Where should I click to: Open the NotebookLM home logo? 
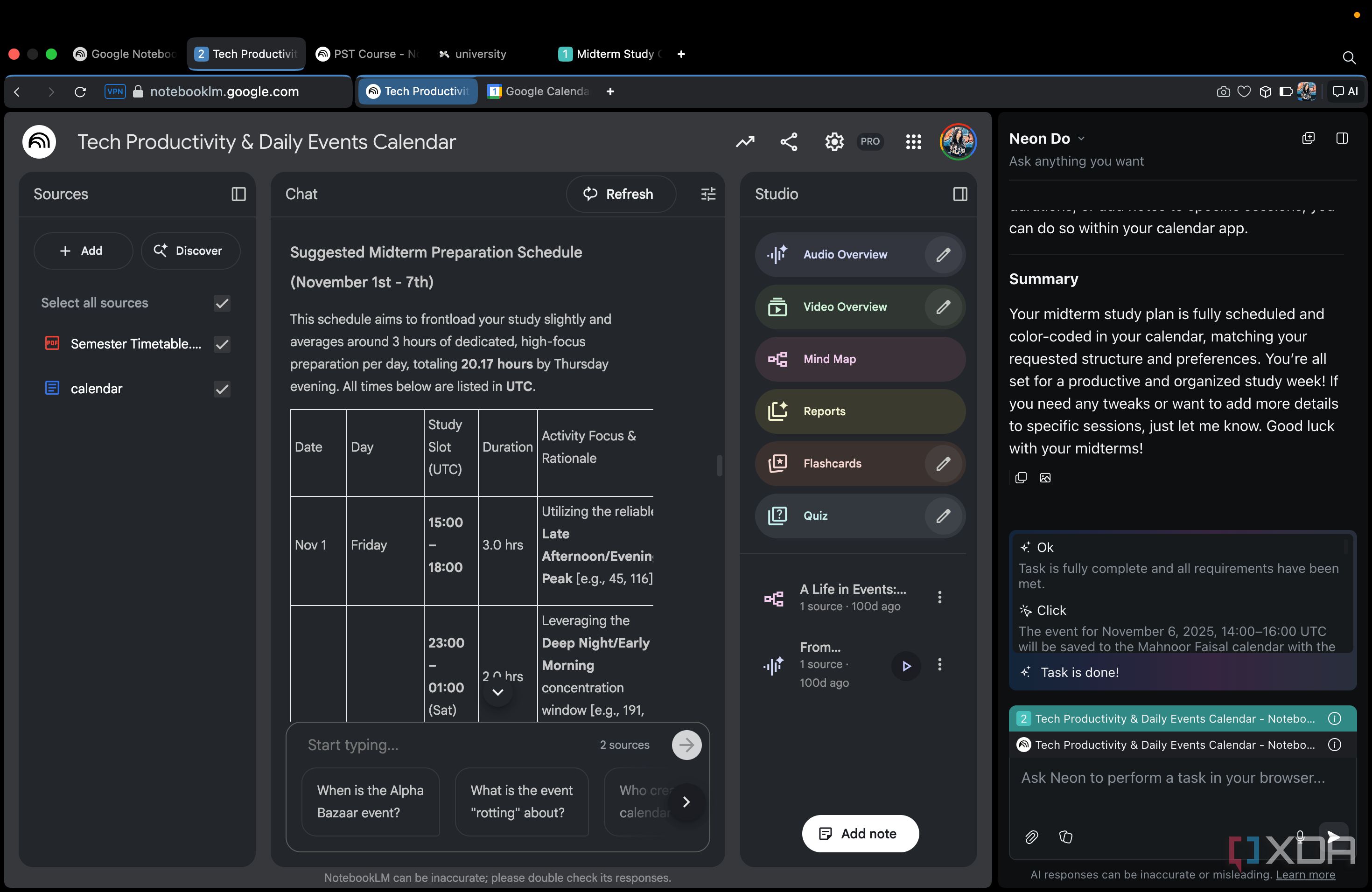coord(39,142)
